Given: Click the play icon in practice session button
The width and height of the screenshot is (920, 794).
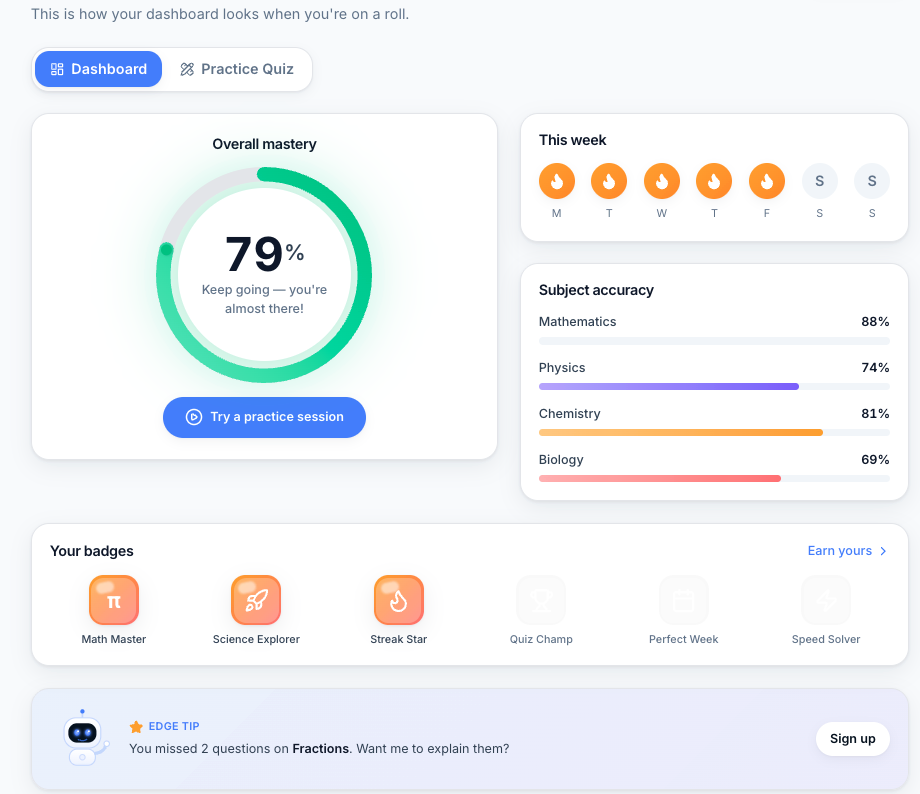Looking at the screenshot, I should [194, 417].
